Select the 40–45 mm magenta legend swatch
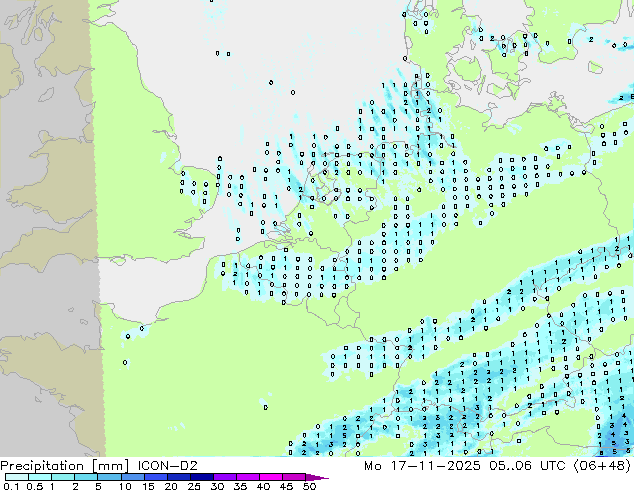The image size is (634, 490). [x=271, y=477]
